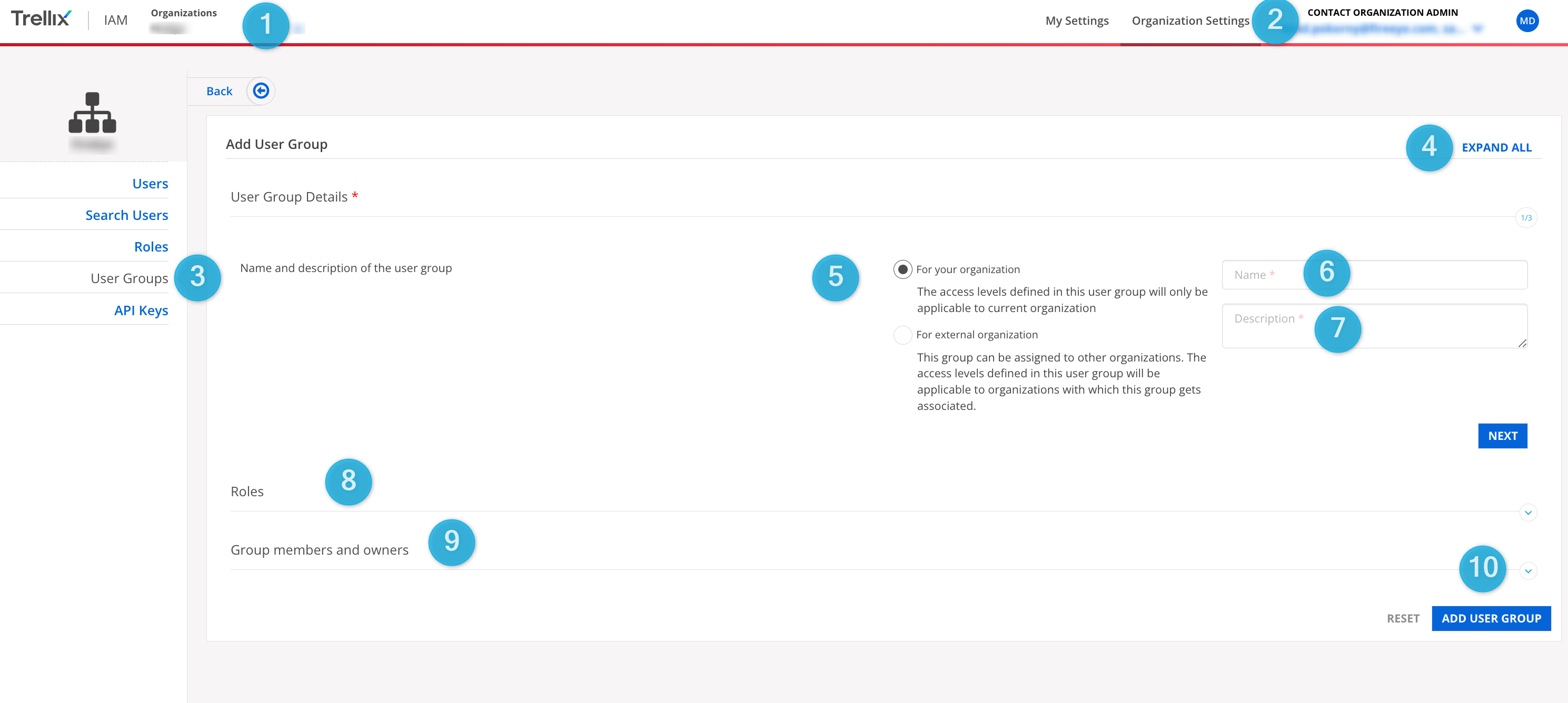Open Organization Settings
Screen dimensions: 1568x703
pyautogui.click(x=1191, y=20)
